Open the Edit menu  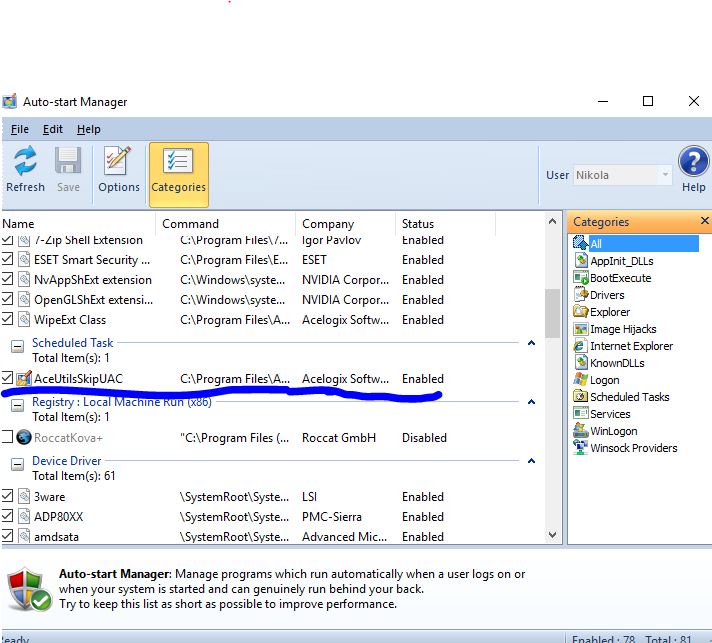pos(53,129)
